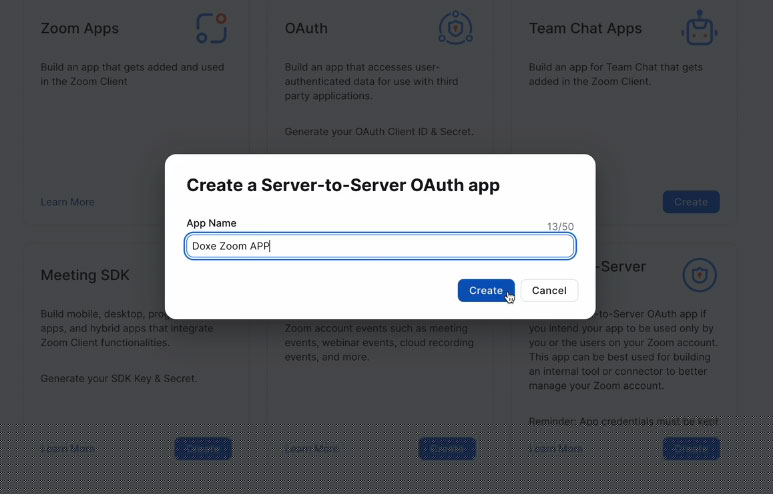Screen dimensions: 773x494
Task: Click the dialog heading Create a Server-to-Server OAuth app
Action: [343, 185]
